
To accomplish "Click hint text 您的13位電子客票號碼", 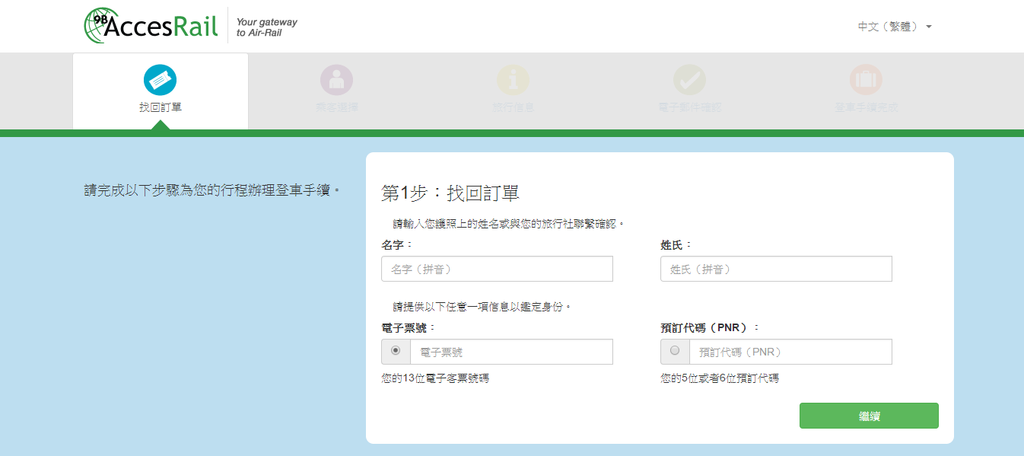I will (x=435, y=378).
